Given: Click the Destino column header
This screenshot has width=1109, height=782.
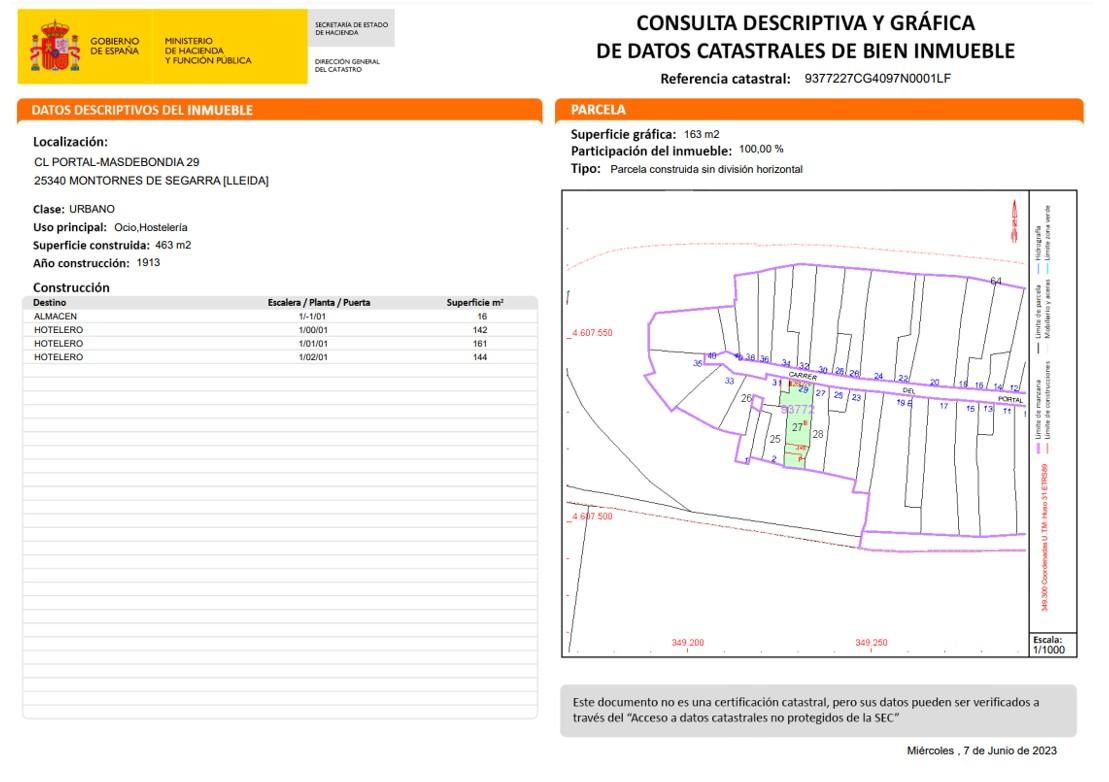Looking at the screenshot, I should [50, 302].
